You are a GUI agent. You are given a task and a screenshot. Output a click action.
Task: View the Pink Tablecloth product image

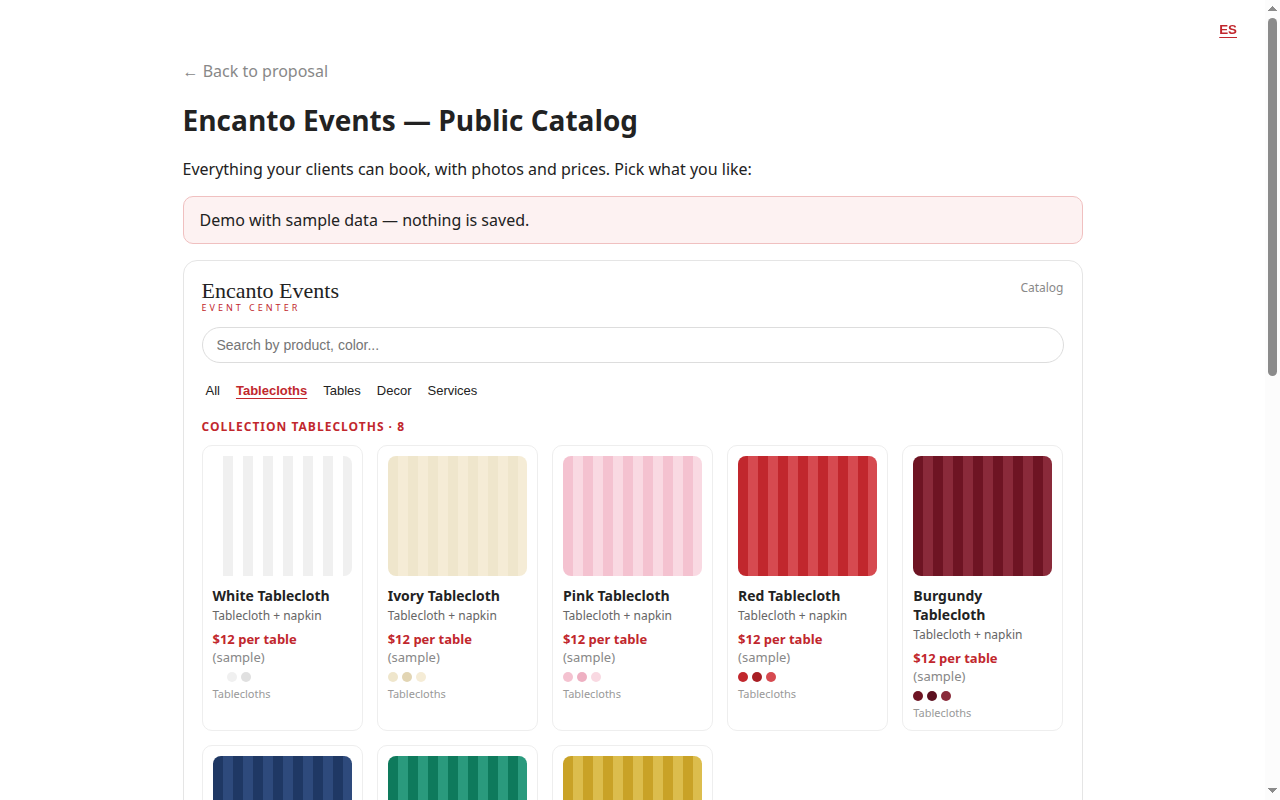point(632,516)
